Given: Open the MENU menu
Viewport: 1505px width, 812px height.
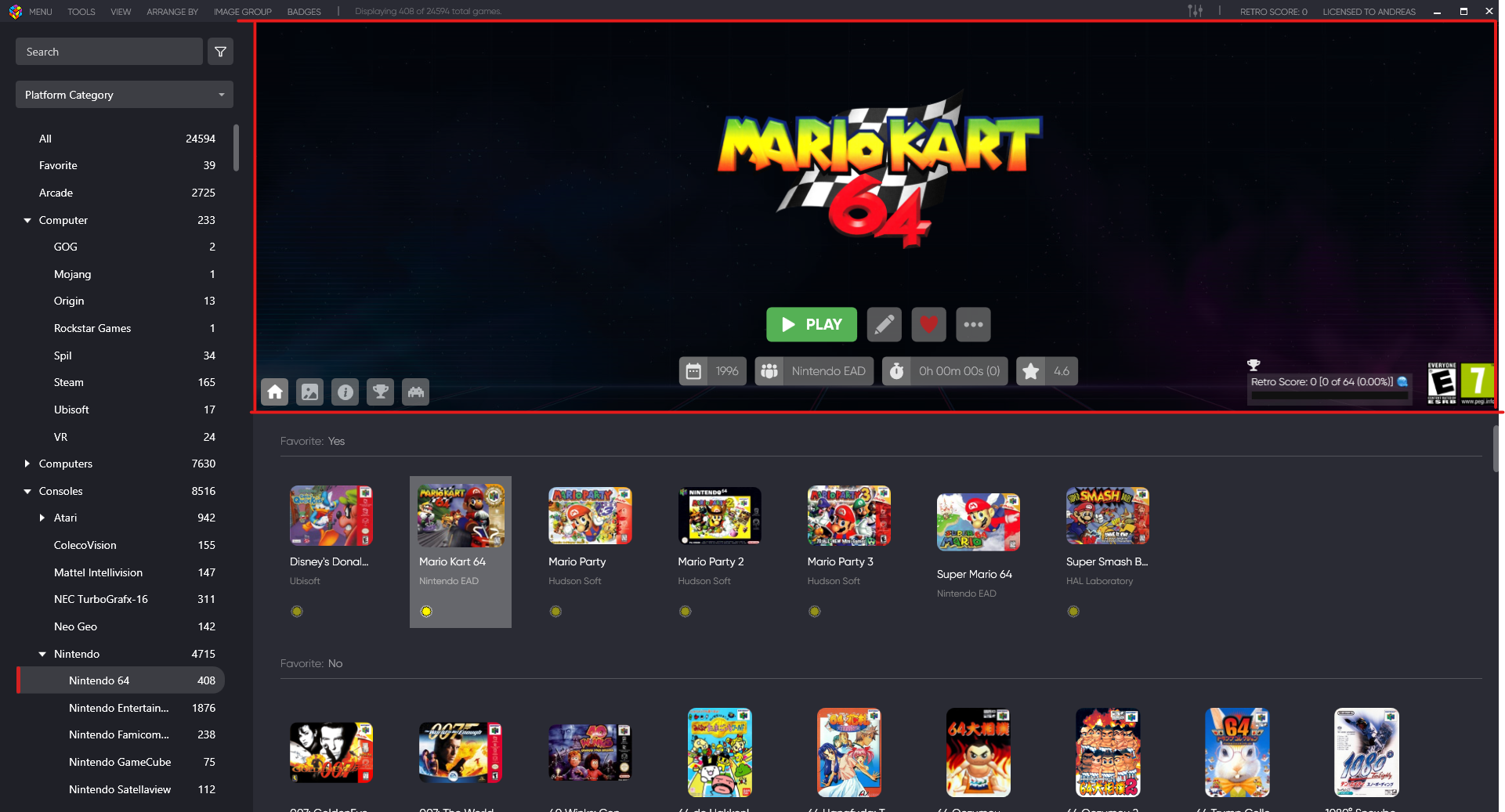Looking at the screenshot, I should click(41, 12).
